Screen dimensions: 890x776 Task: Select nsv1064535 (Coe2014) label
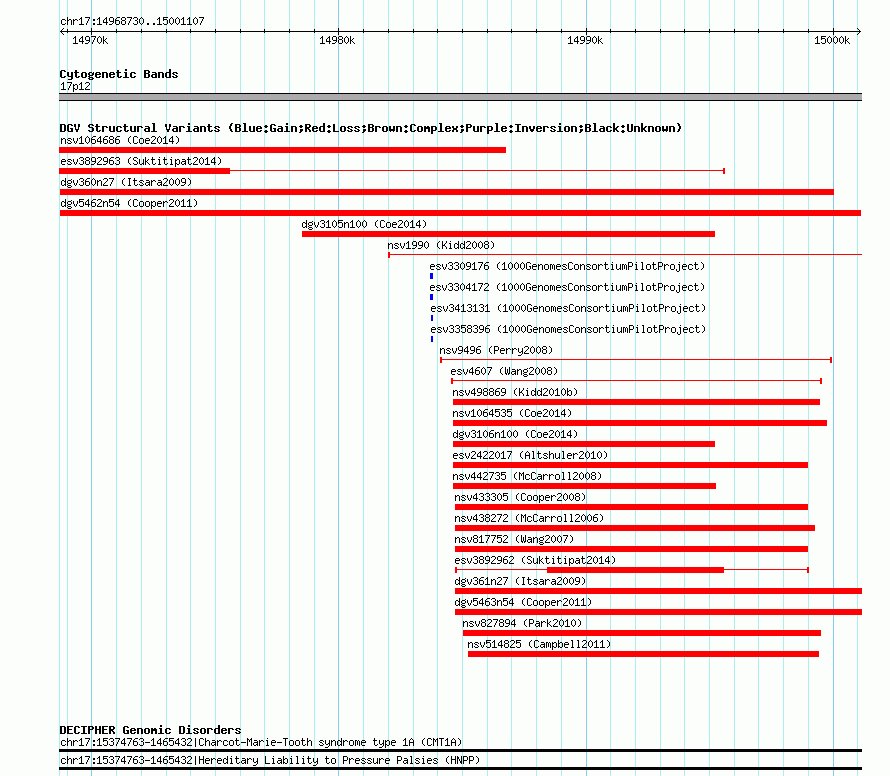point(512,413)
